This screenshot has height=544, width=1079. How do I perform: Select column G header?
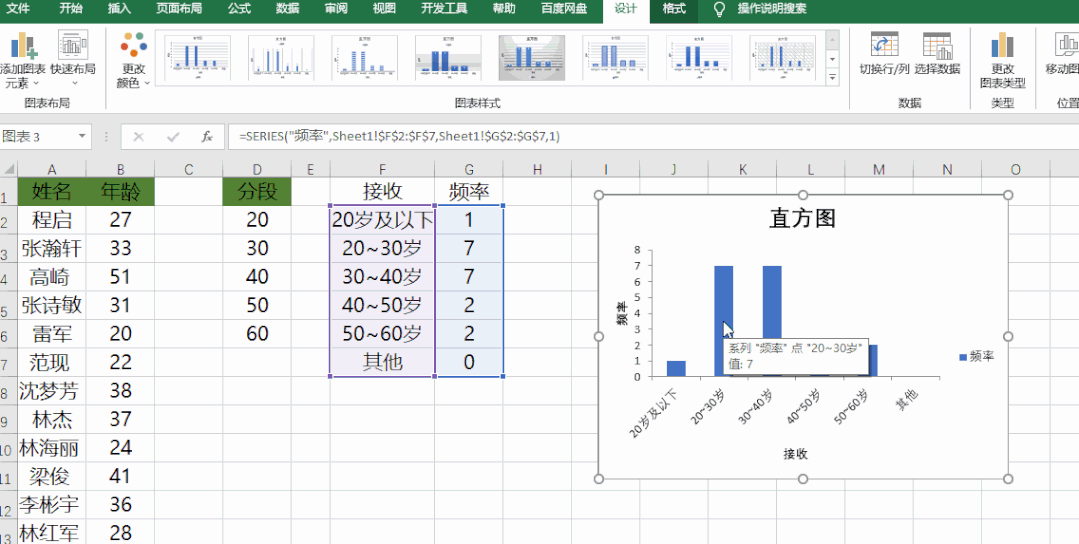(469, 170)
